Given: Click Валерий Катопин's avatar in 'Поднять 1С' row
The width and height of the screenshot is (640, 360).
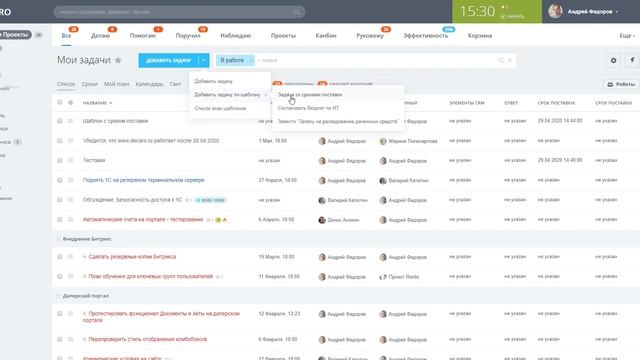Looking at the screenshot, I should pyautogui.click(x=383, y=180).
